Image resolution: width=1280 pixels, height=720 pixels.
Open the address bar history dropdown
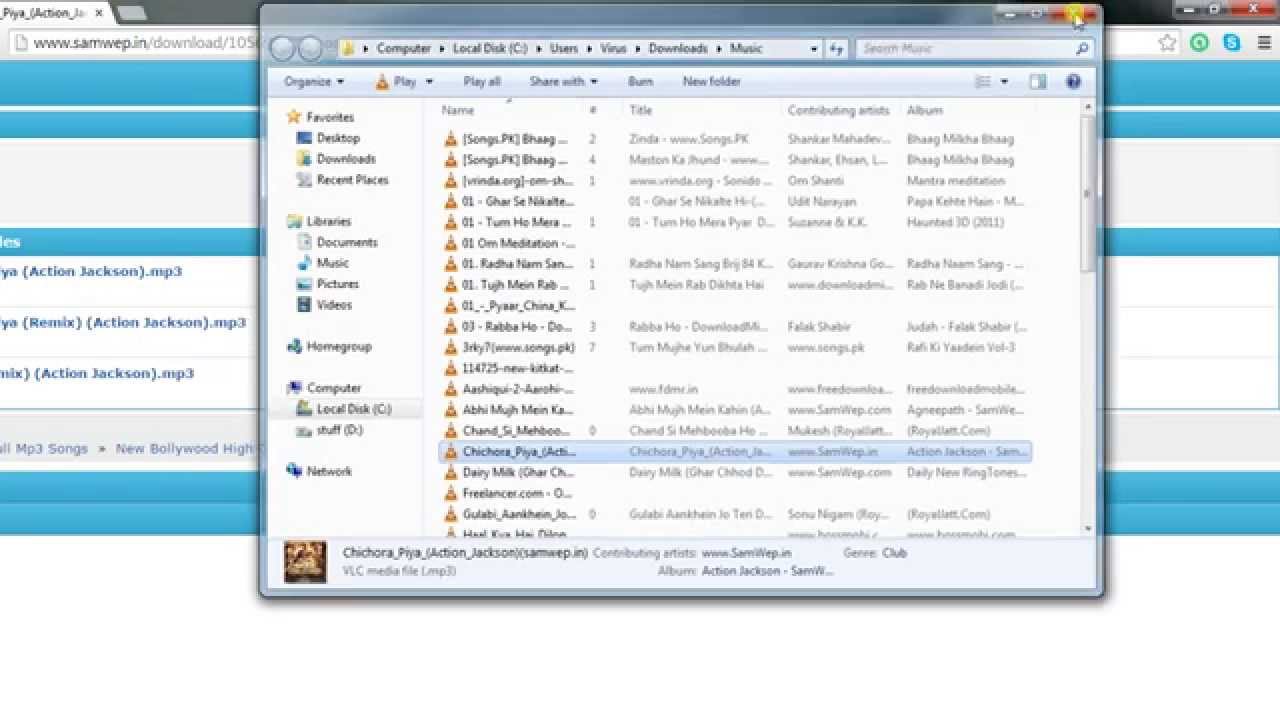(x=815, y=48)
